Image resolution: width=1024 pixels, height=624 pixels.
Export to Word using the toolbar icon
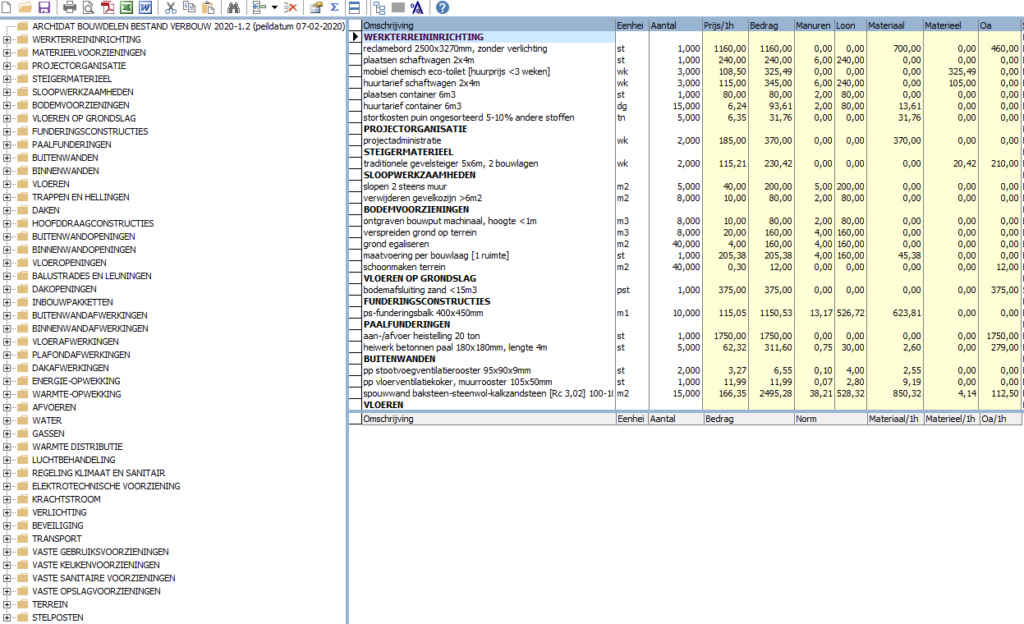pyautogui.click(x=145, y=7)
